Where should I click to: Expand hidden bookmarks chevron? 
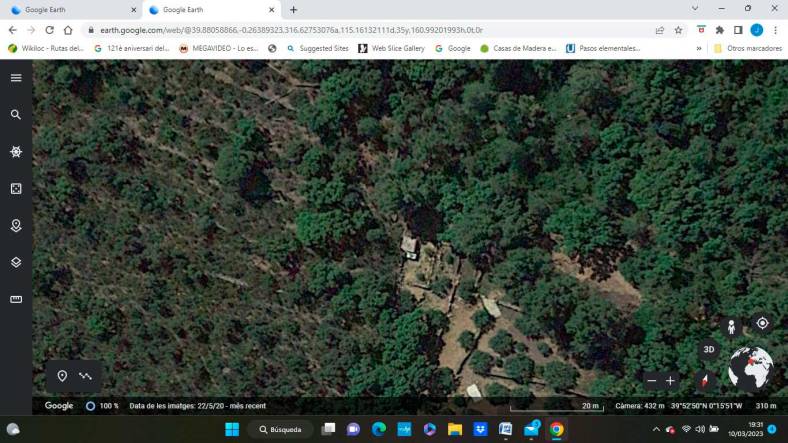coord(699,48)
